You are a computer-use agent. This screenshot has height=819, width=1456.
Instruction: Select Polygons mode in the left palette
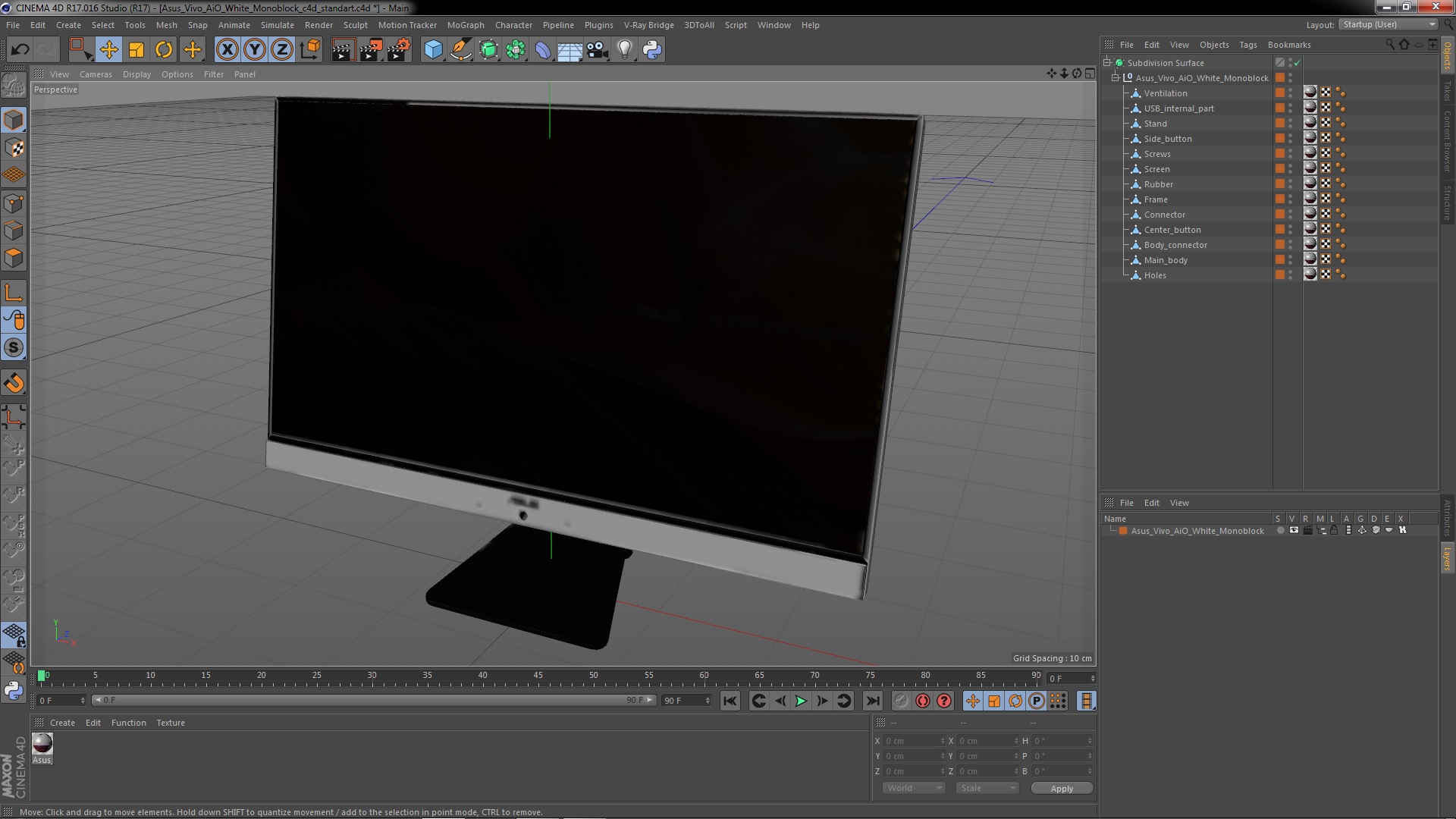pos(14,258)
